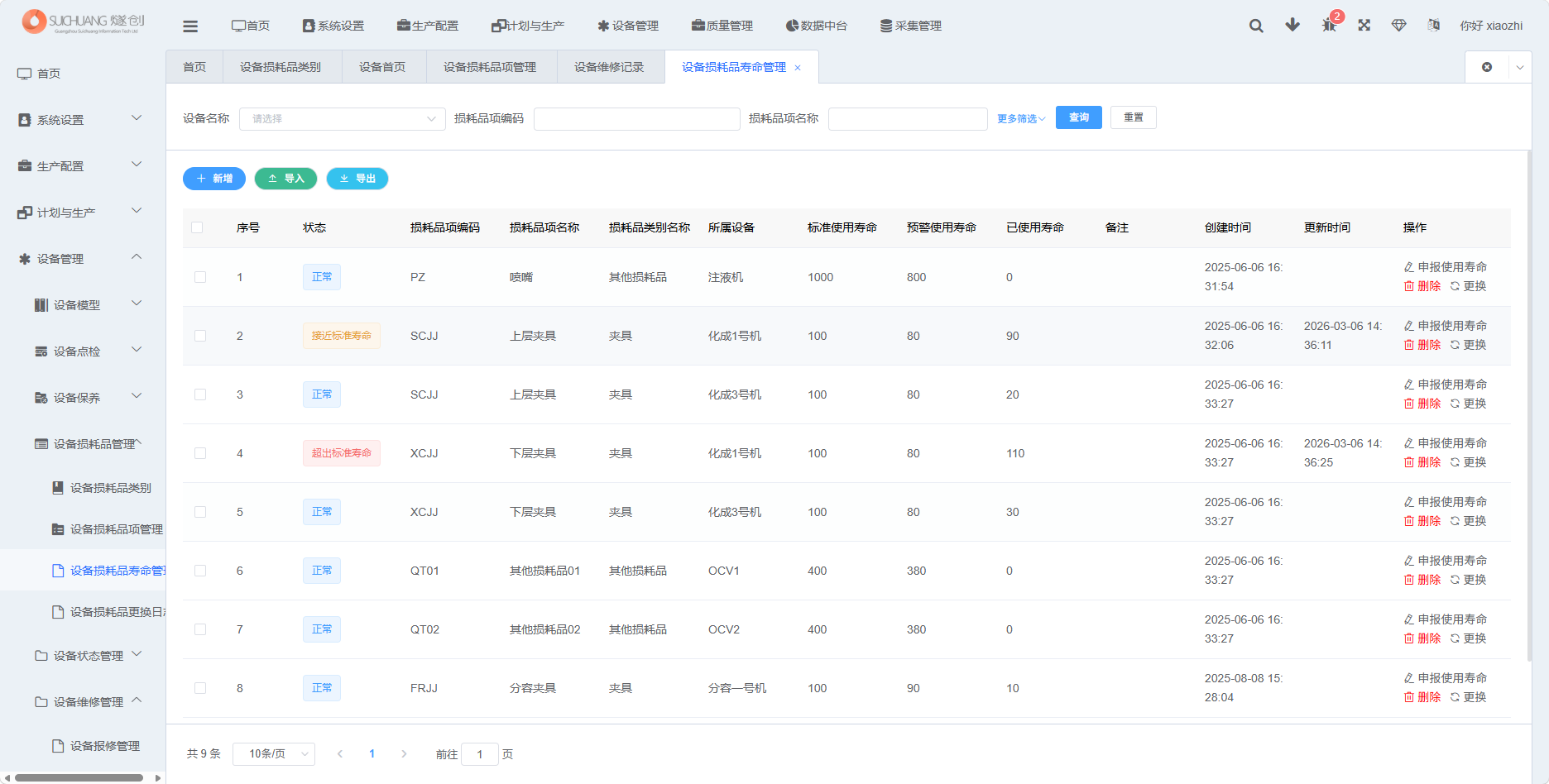Image resolution: width=1549 pixels, height=784 pixels.
Task: Check the checkbox for row 1 PZ
Action: click(x=200, y=277)
